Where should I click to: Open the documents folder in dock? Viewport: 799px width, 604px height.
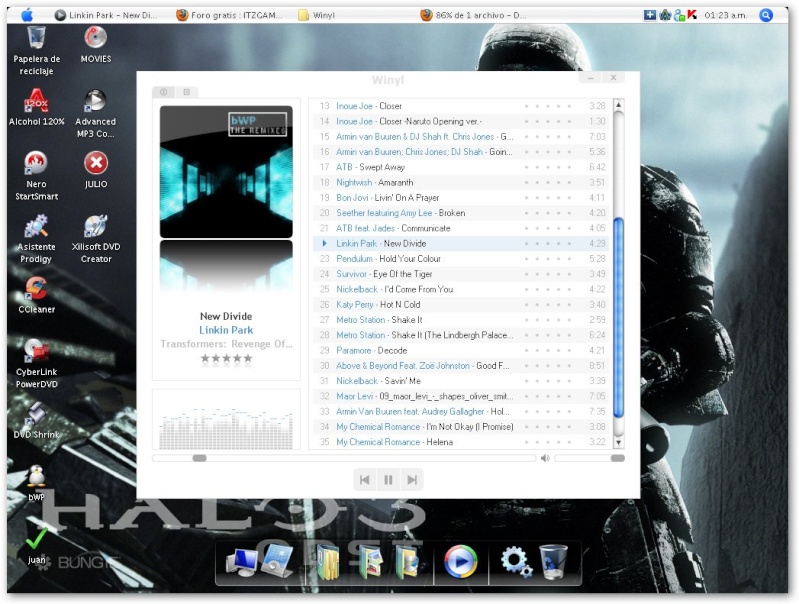tap(328, 562)
